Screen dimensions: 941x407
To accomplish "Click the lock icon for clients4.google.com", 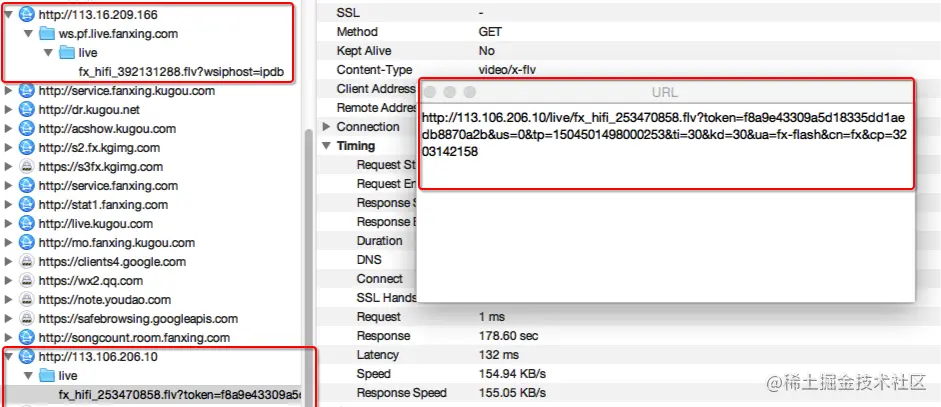I will coord(26,262).
